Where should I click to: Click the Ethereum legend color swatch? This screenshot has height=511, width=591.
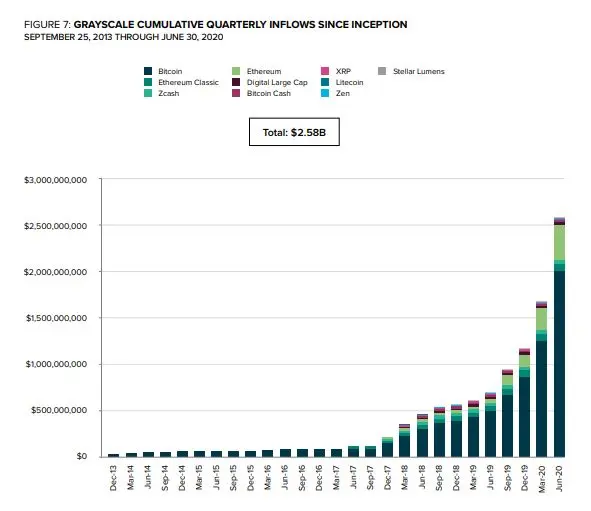click(x=236, y=71)
